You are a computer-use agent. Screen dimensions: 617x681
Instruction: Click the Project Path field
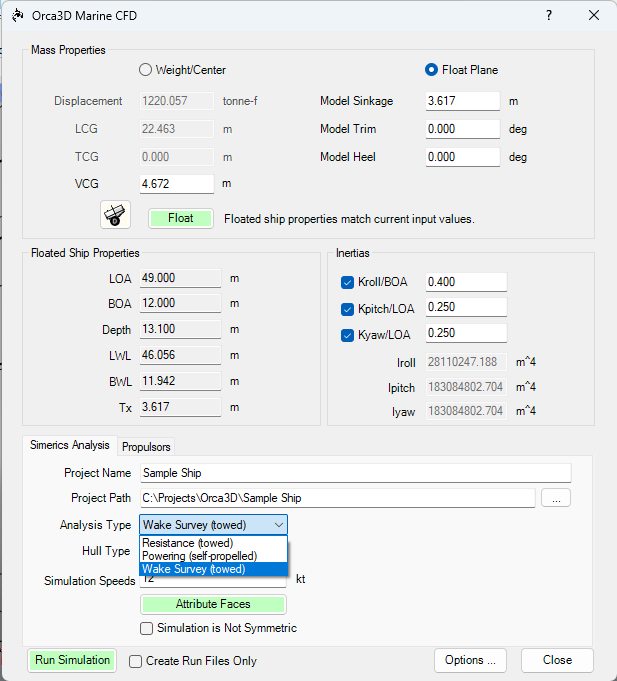pyautogui.click(x=337, y=498)
